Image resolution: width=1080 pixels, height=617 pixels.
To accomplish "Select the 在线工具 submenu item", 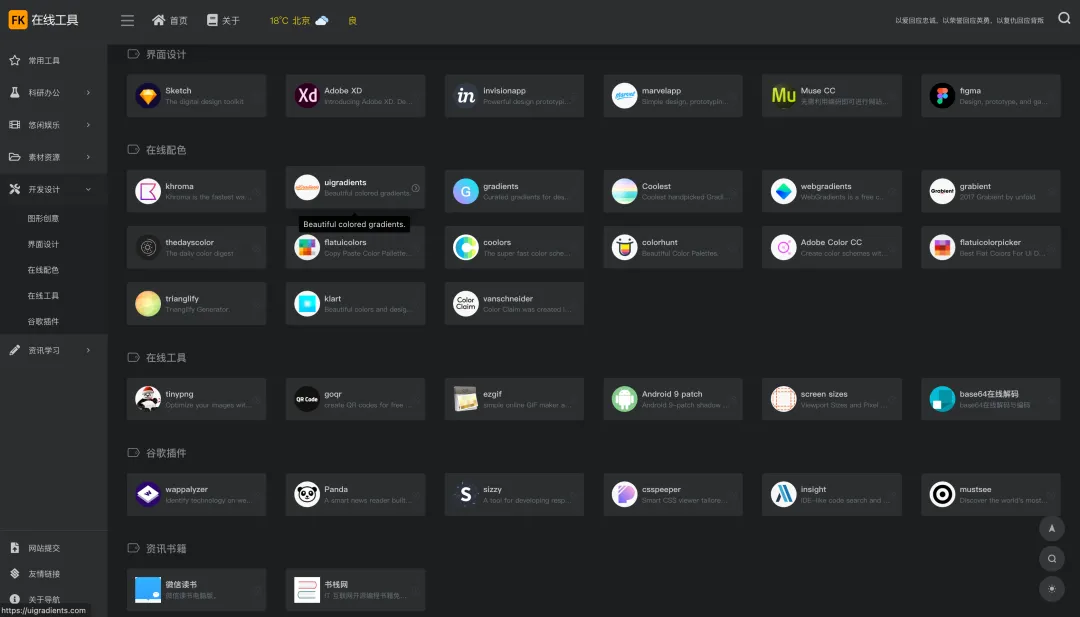I will point(43,295).
